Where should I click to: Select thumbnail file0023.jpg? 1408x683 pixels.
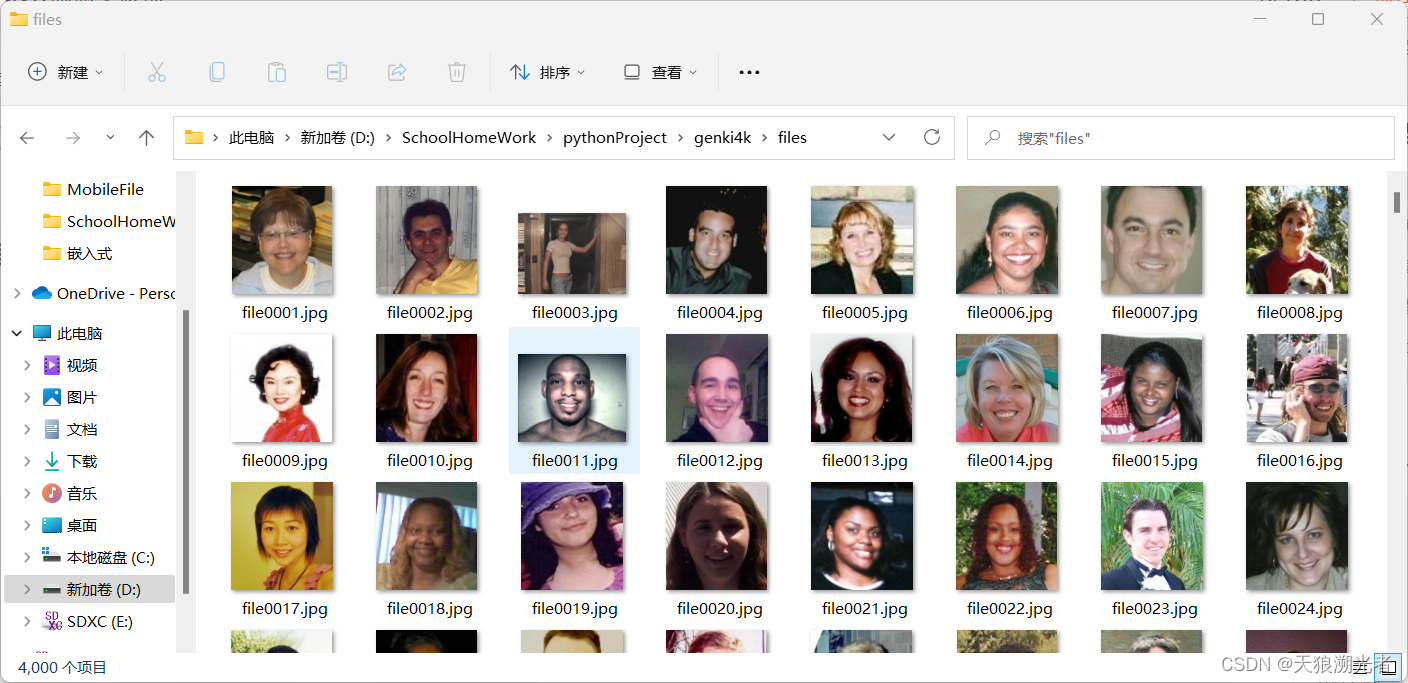coord(1152,536)
